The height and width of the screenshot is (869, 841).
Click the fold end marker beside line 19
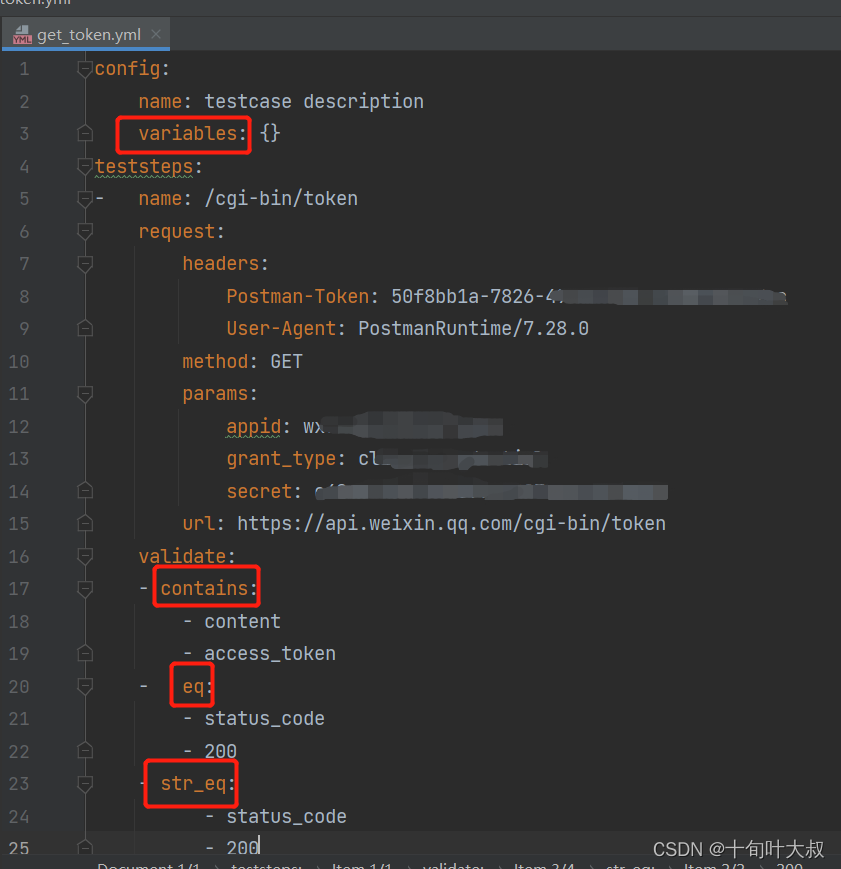click(x=85, y=653)
